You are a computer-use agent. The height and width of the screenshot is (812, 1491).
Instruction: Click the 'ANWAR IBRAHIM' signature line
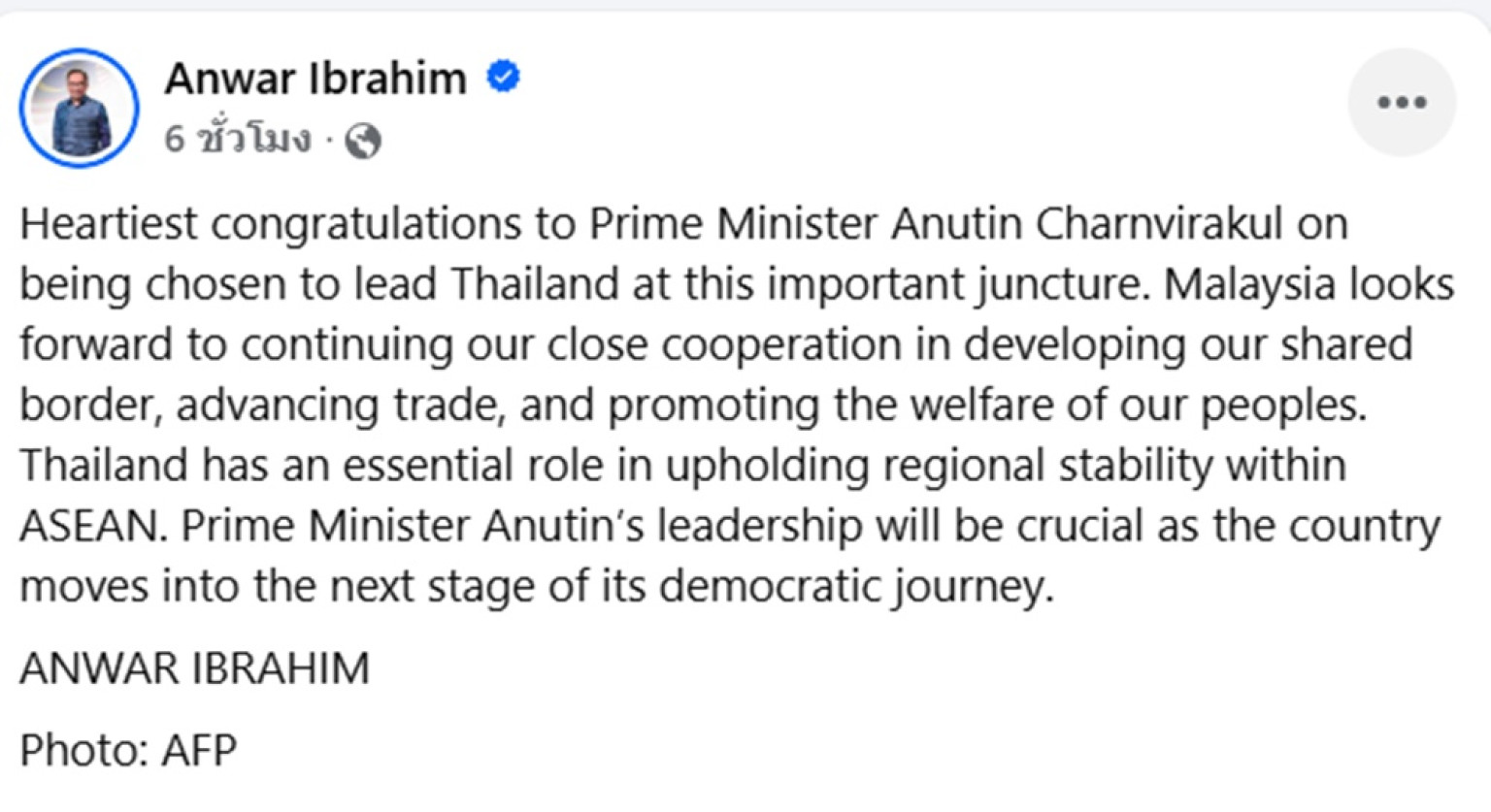click(194, 668)
